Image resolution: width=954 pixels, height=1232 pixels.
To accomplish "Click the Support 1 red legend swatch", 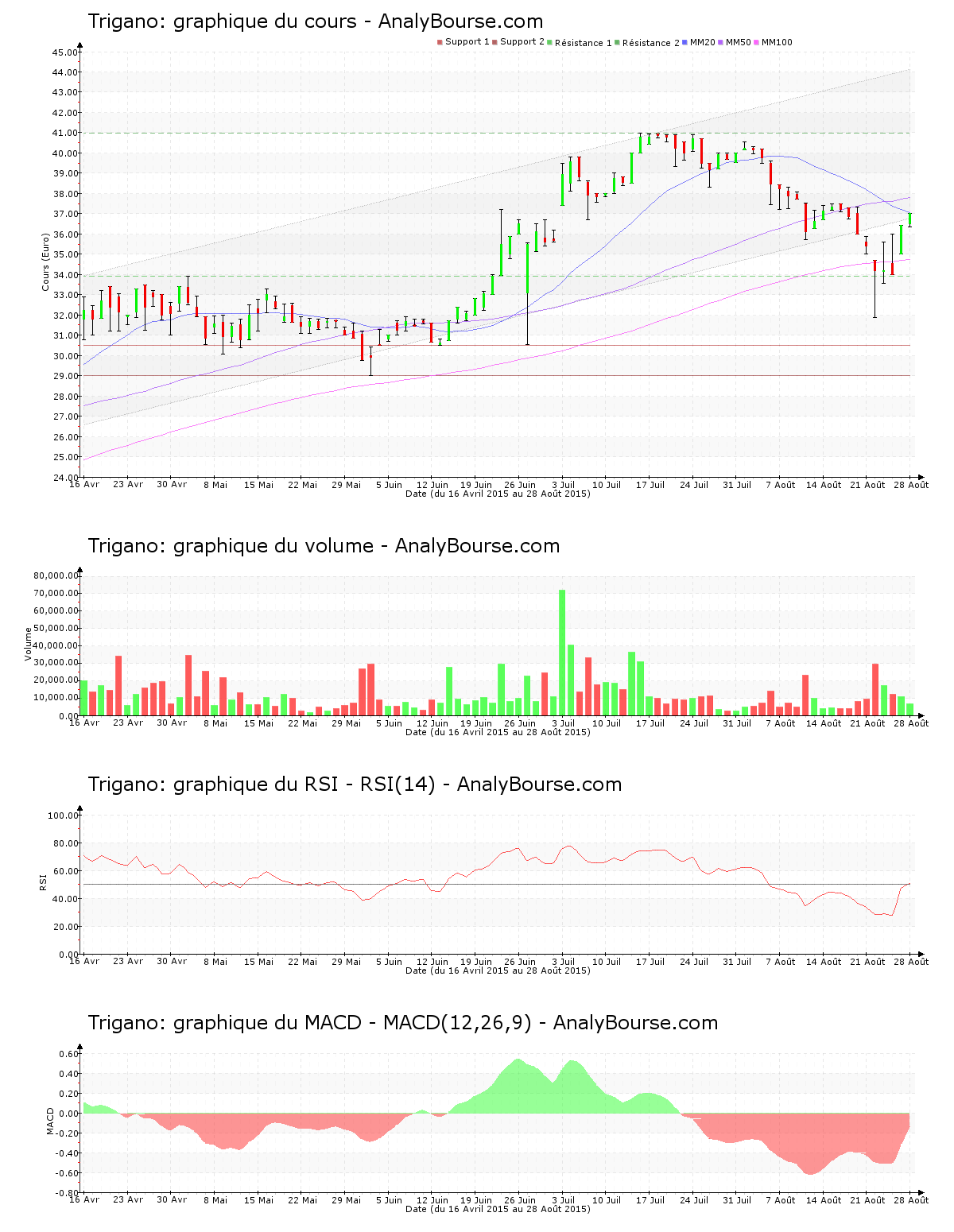I will (x=440, y=42).
